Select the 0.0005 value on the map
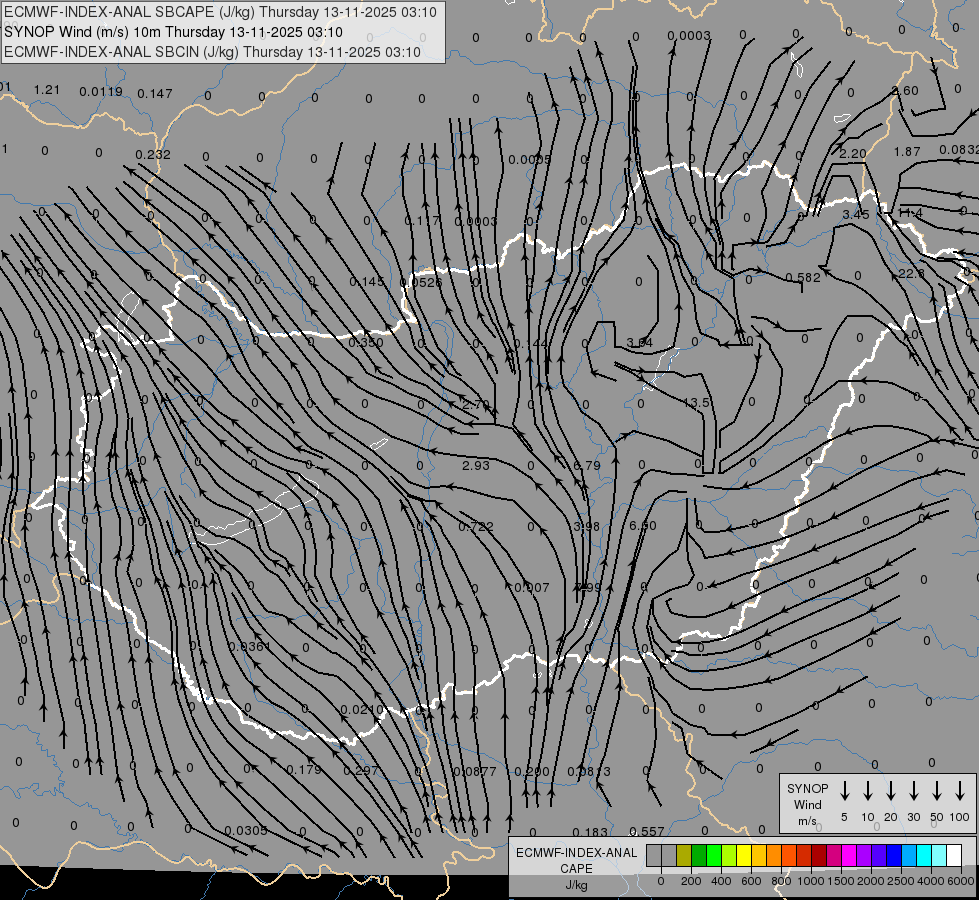This screenshot has width=979, height=900. point(529,160)
